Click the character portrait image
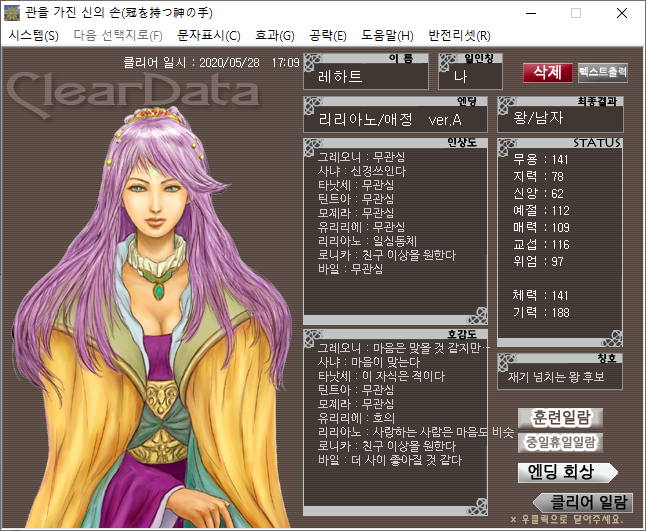 (152, 317)
